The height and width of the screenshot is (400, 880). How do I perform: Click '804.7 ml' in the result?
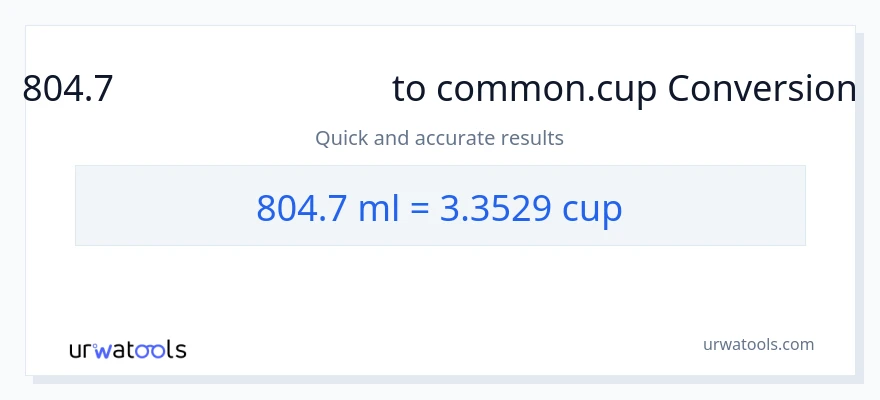(x=322, y=207)
